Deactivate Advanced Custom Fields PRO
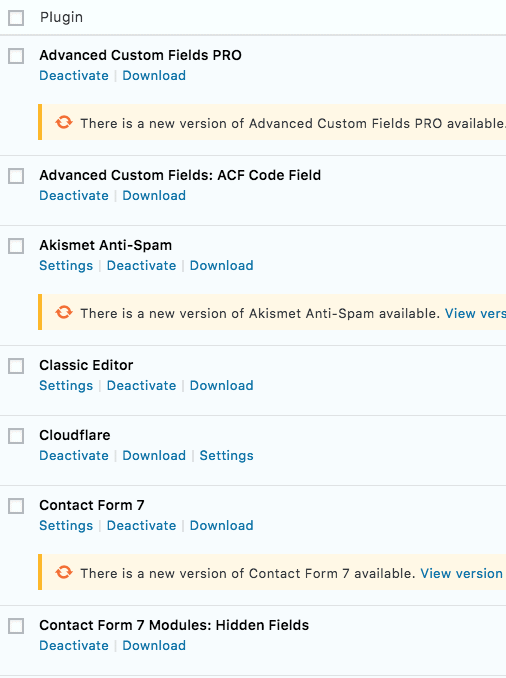Viewport: 506px width, 678px height. click(74, 76)
